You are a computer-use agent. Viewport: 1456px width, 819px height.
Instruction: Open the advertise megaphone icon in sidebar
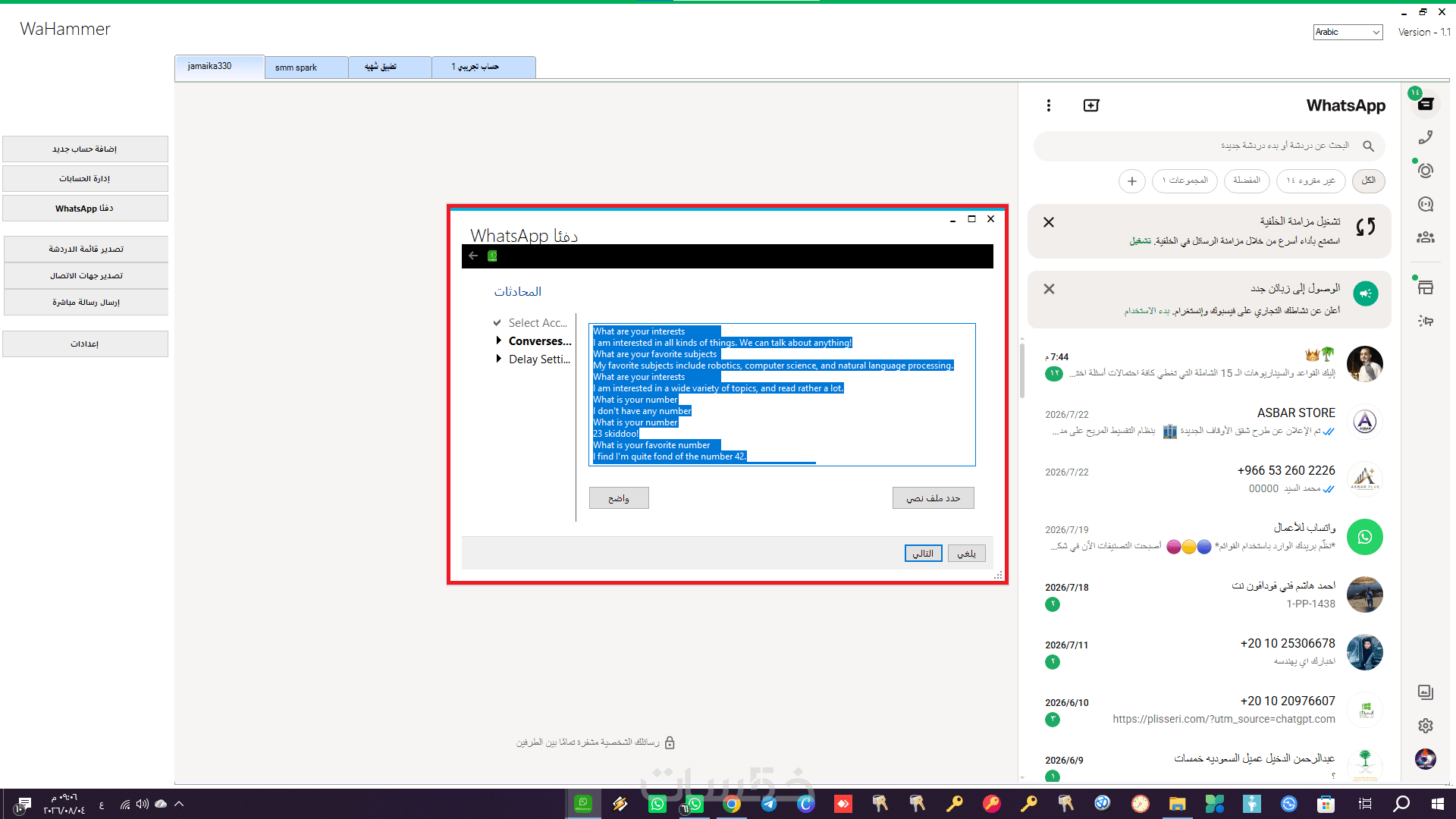click(x=1426, y=321)
